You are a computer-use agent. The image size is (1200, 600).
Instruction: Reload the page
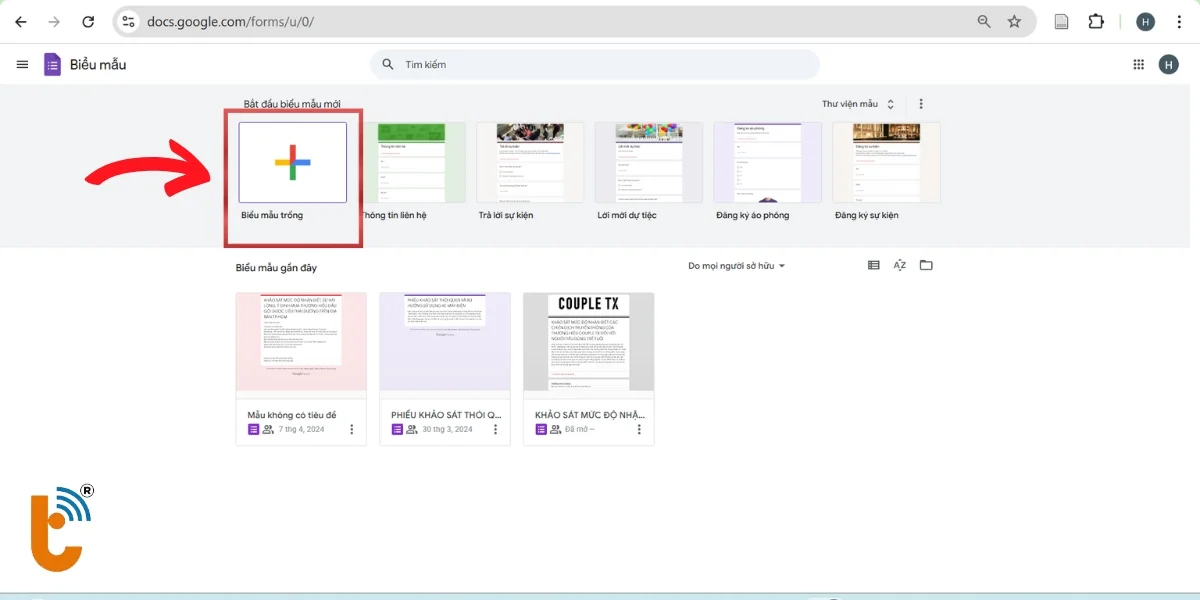pos(88,21)
